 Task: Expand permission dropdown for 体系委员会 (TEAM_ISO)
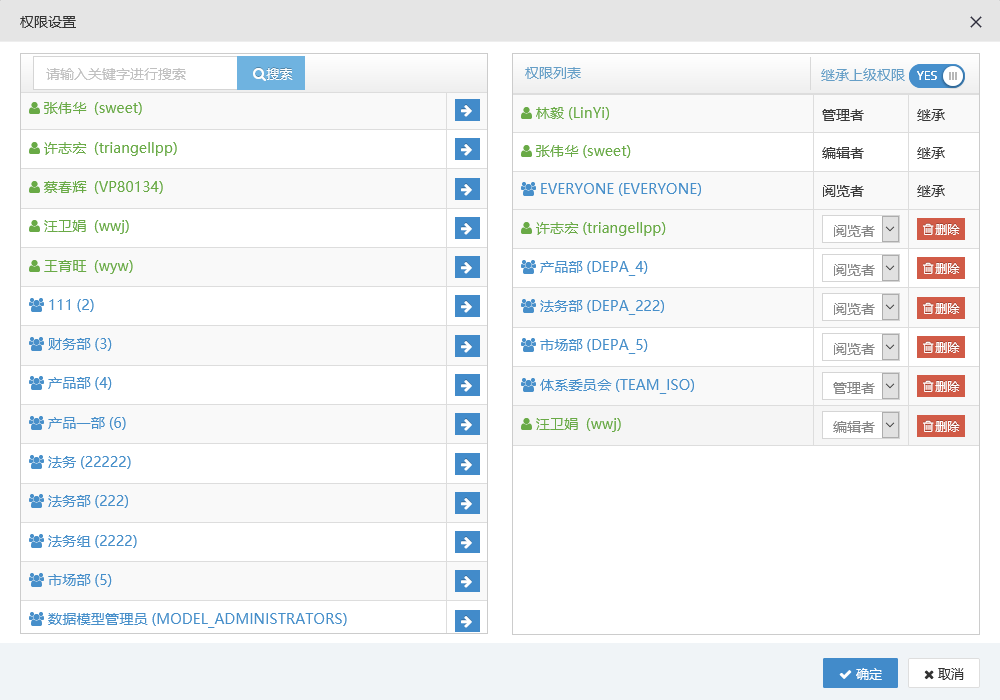(860, 387)
